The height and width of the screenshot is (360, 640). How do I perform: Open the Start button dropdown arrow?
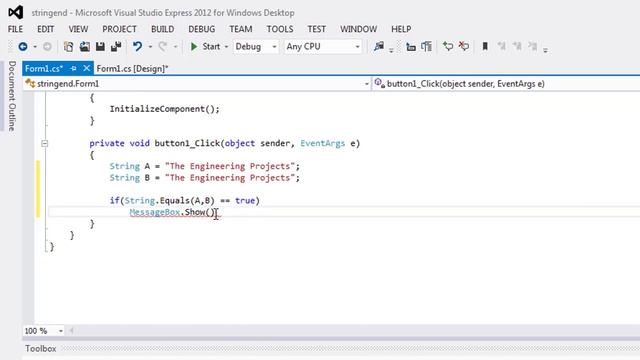tap(226, 47)
